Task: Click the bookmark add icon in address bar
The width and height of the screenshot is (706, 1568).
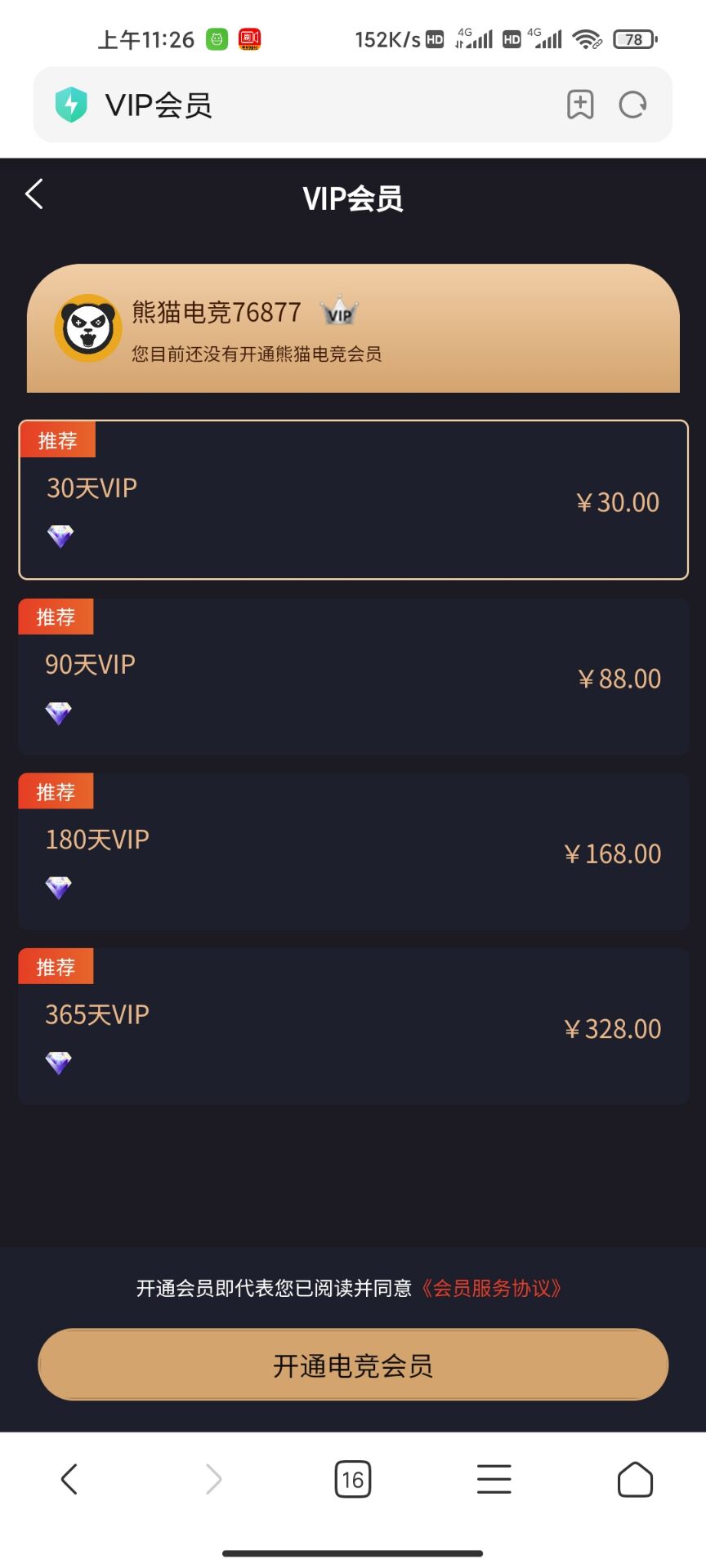Action: [580, 105]
